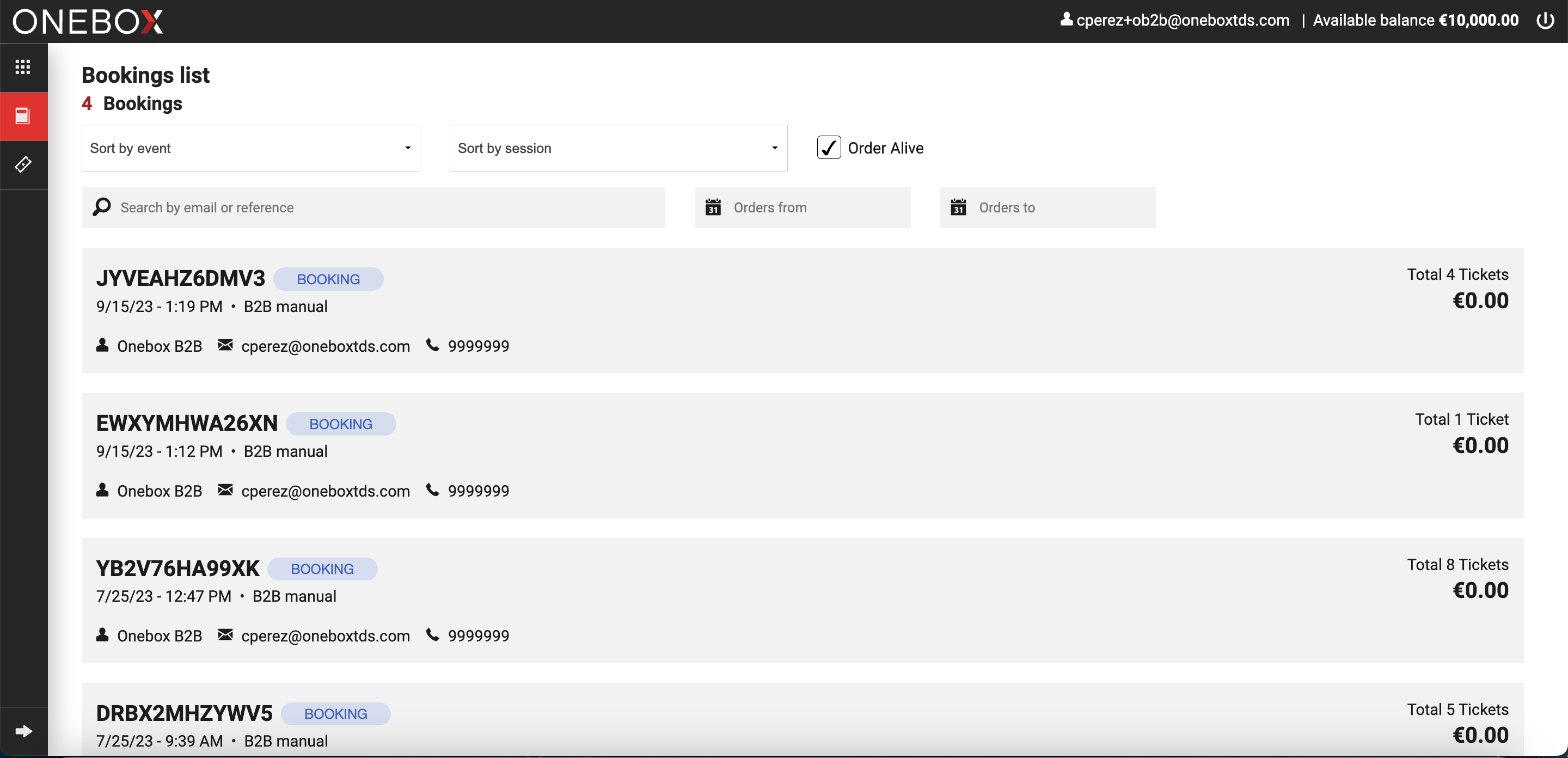Click €0.00 amount of JYVEAHZ6DMV3
Screen dimensions: 1568x758
click(x=1480, y=300)
